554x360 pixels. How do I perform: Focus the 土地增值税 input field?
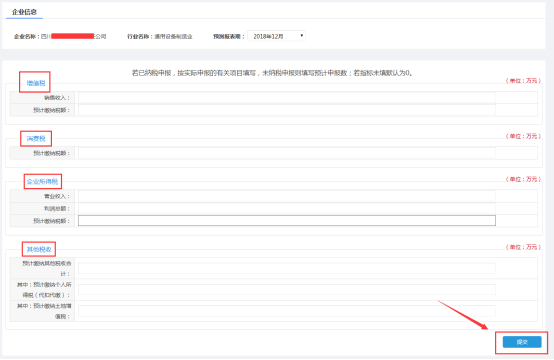coord(287,311)
